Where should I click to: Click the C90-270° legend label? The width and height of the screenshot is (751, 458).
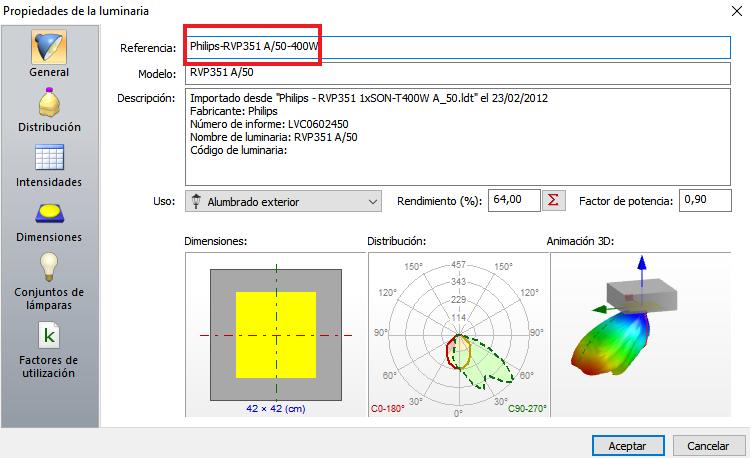(527, 409)
